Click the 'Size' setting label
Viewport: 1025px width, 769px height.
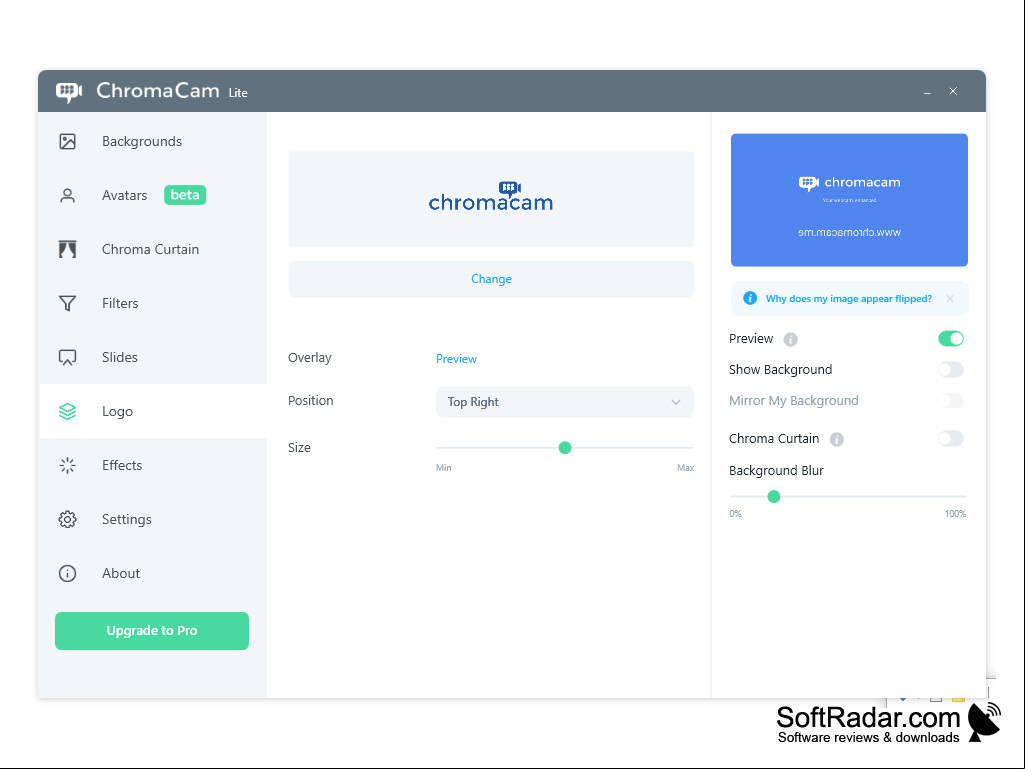(299, 448)
